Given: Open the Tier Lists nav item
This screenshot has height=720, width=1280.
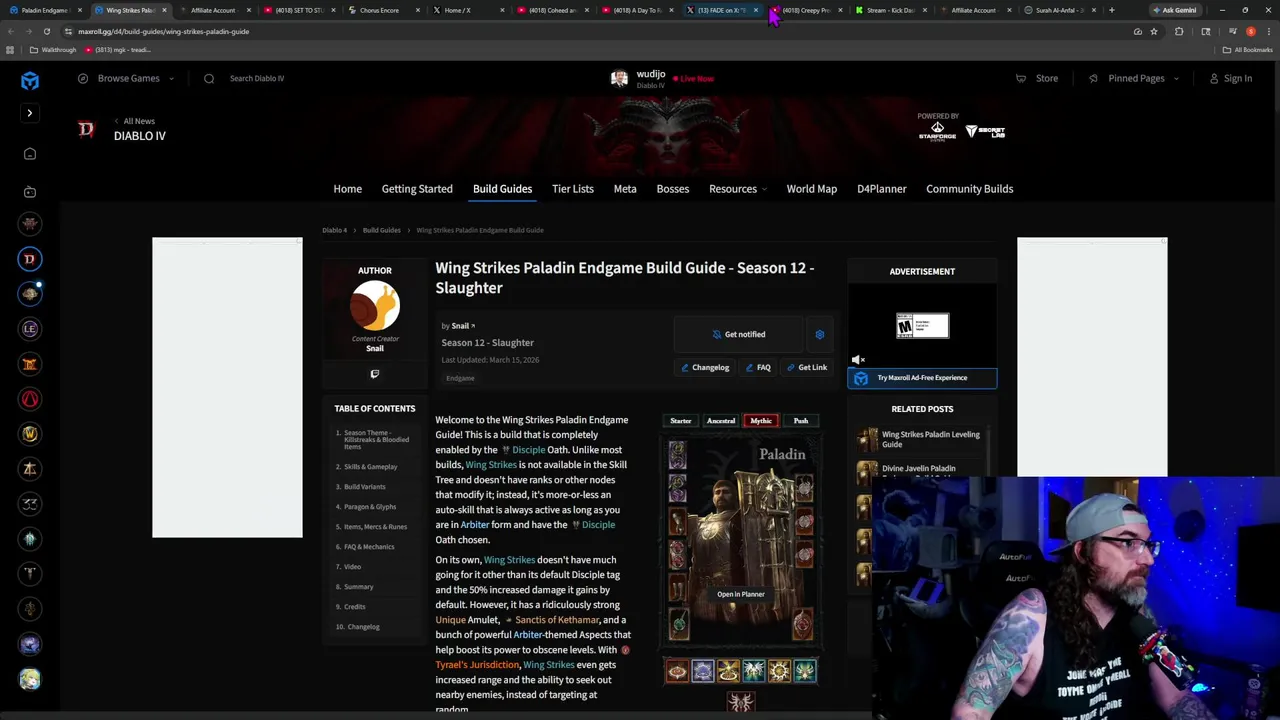Looking at the screenshot, I should click(573, 189).
